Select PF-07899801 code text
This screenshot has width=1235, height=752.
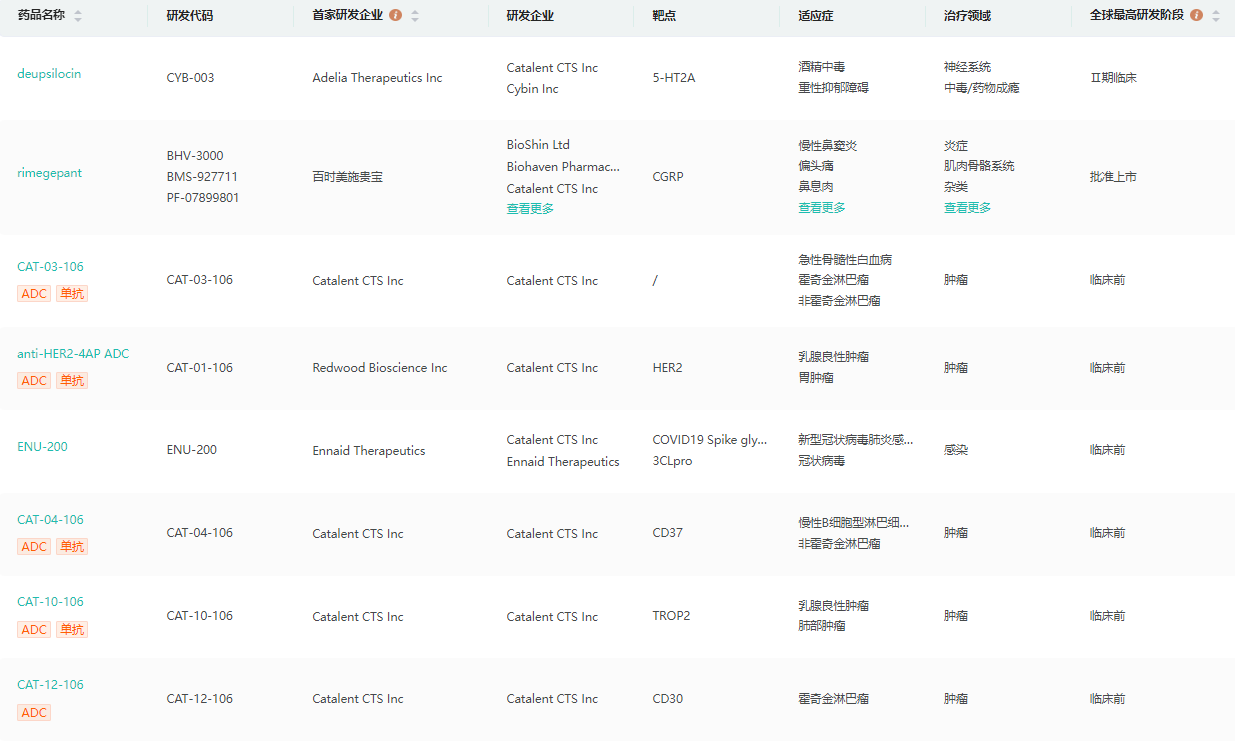tap(203, 198)
